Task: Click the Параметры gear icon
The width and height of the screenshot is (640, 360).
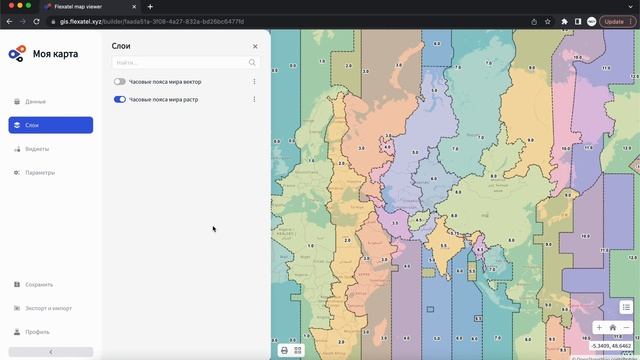Action: click(17, 173)
